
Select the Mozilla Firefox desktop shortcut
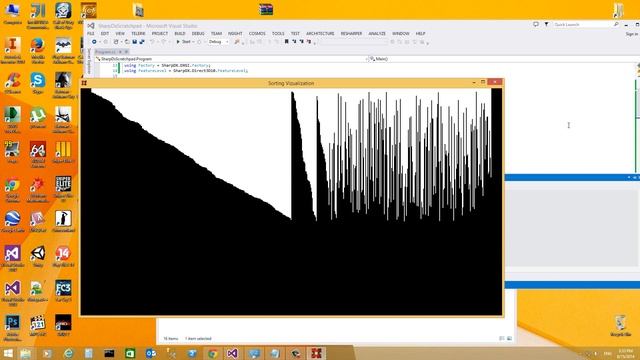point(38,51)
